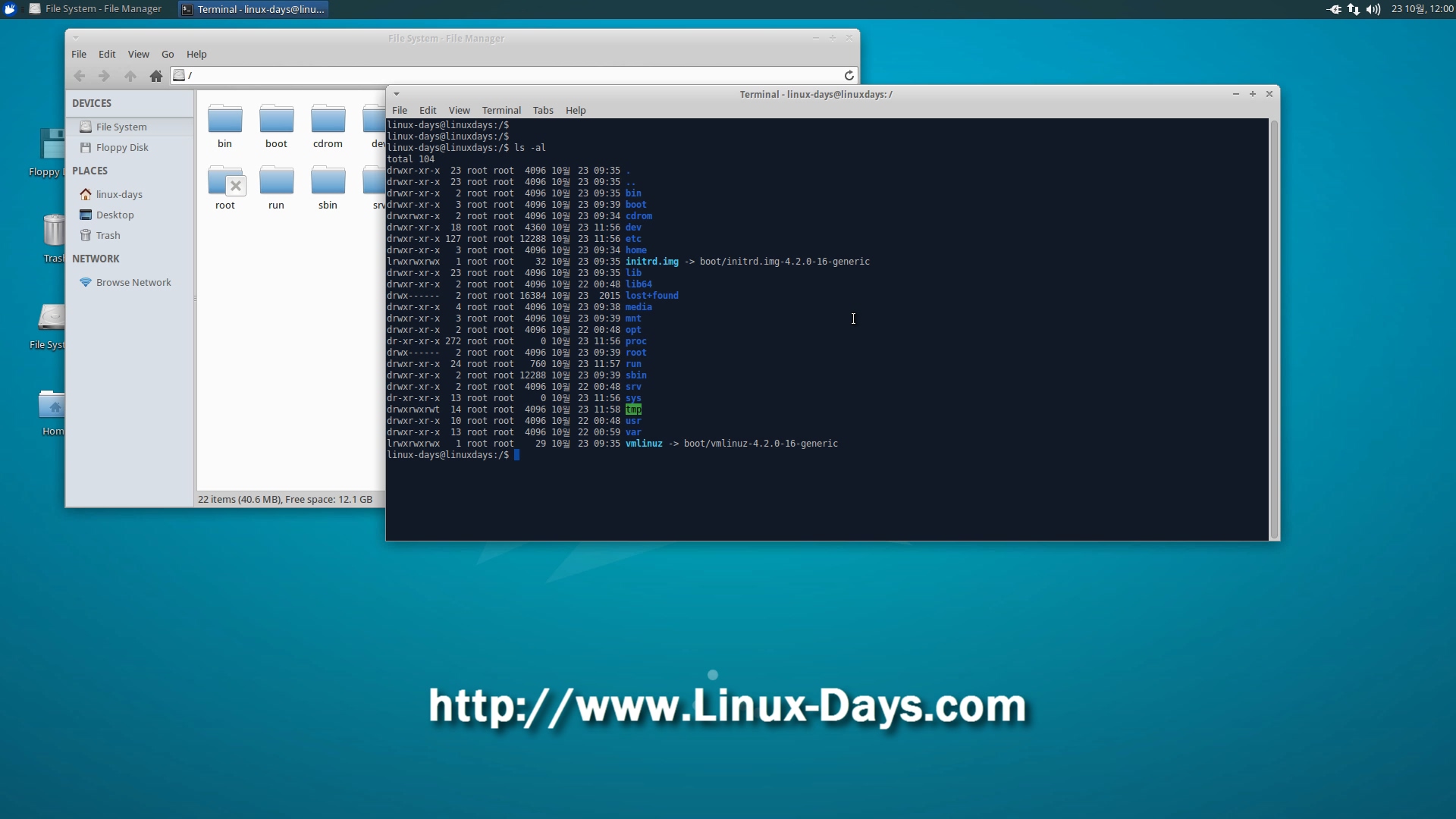The width and height of the screenshot is (1456, 819).
Task: Open View menu in File Manager
Action: (139, 54)
